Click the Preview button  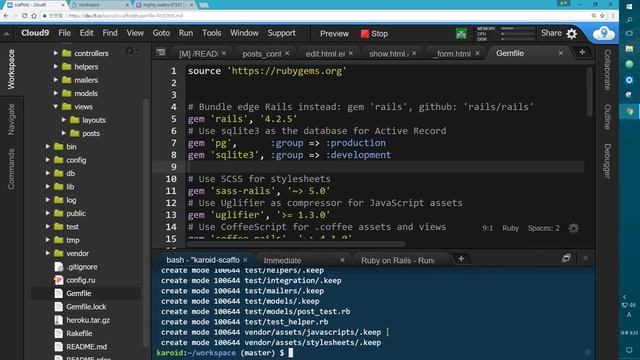point(334,34)
